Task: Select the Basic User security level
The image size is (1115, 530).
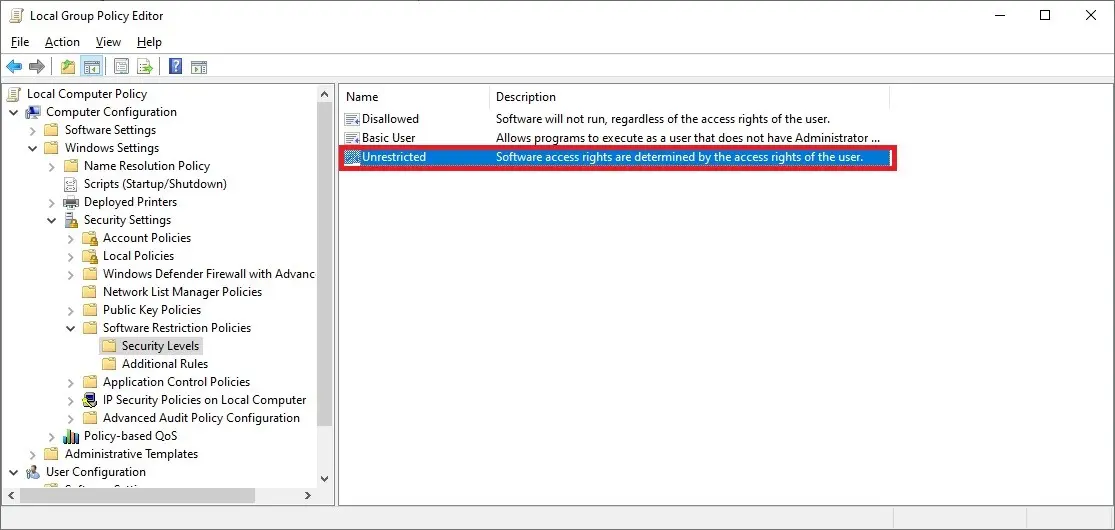Action: pos(388,138)
